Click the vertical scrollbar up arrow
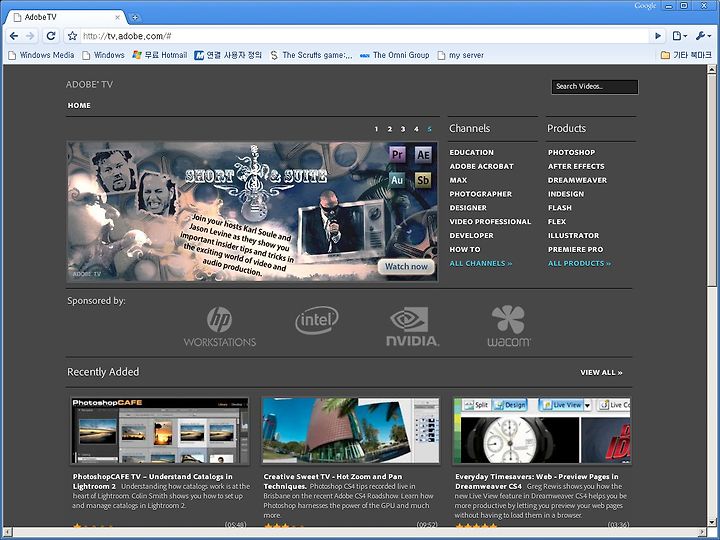The image size is (720, 540). (711, 70)
